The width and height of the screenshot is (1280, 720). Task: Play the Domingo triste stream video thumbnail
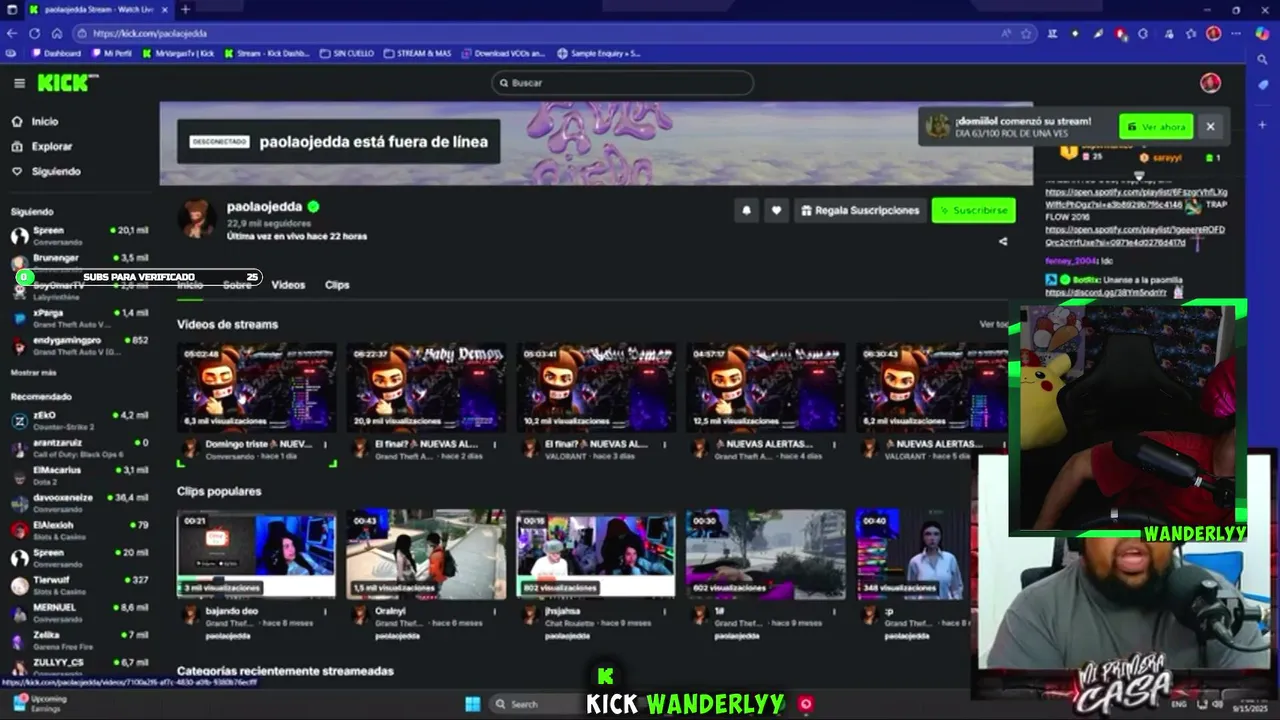pos(257,388)
